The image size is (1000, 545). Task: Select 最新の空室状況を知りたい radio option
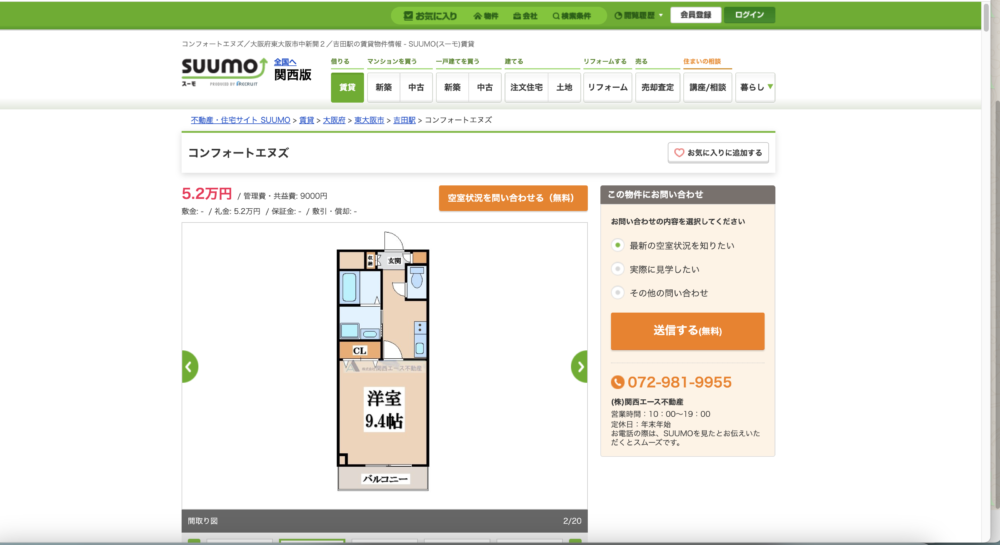[618, 245]
